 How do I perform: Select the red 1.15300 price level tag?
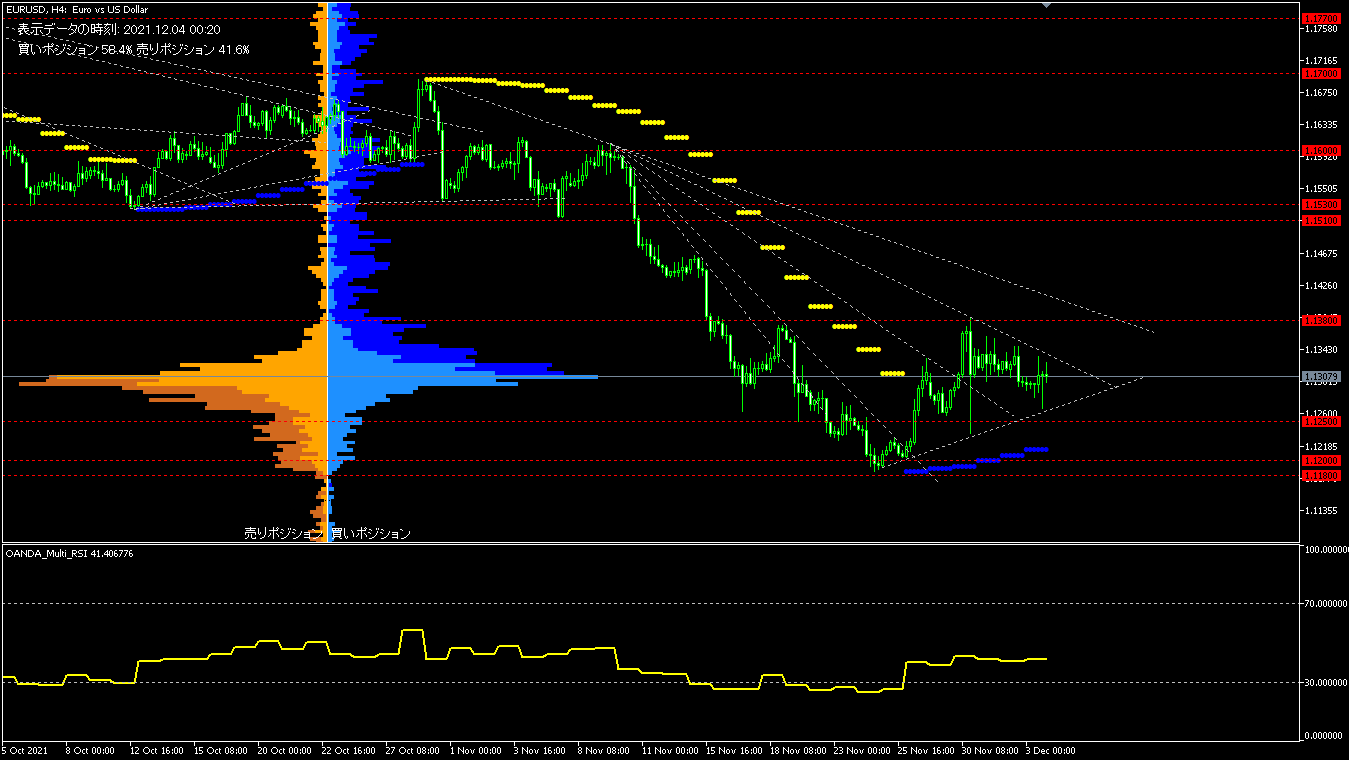tap(1321, 205)
